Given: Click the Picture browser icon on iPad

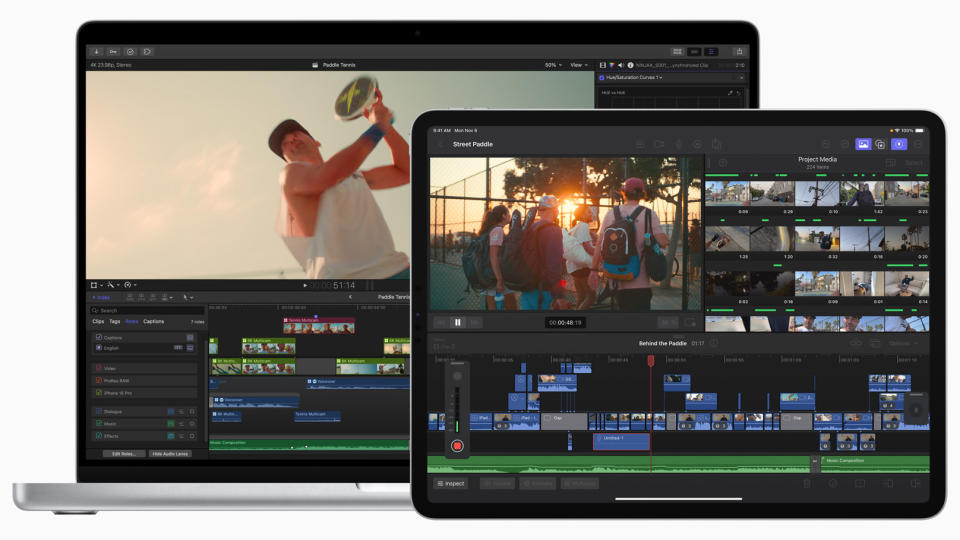Looking at the screenshot, I should pos(863,144).
